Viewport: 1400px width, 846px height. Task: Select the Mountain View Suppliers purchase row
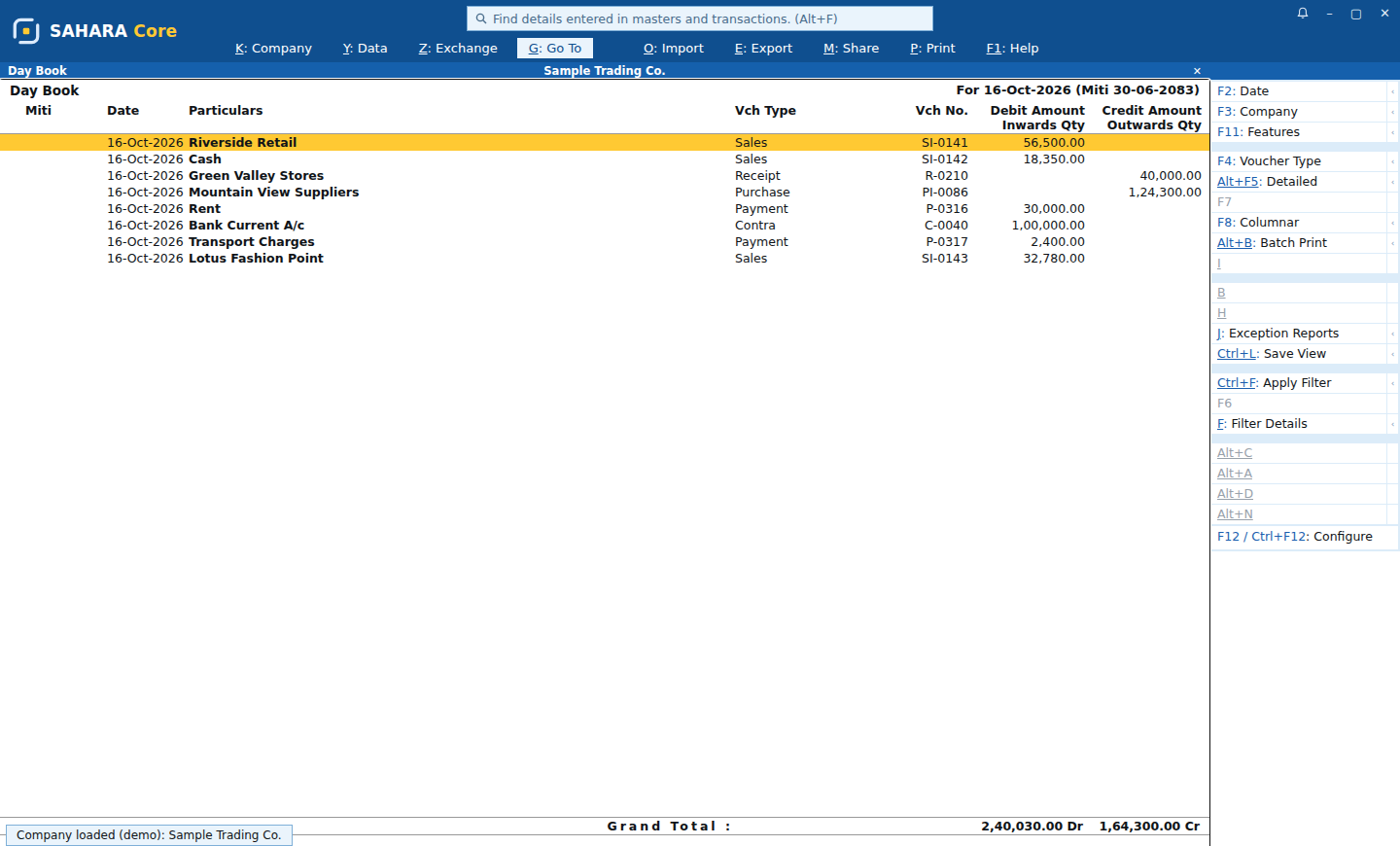605,193
